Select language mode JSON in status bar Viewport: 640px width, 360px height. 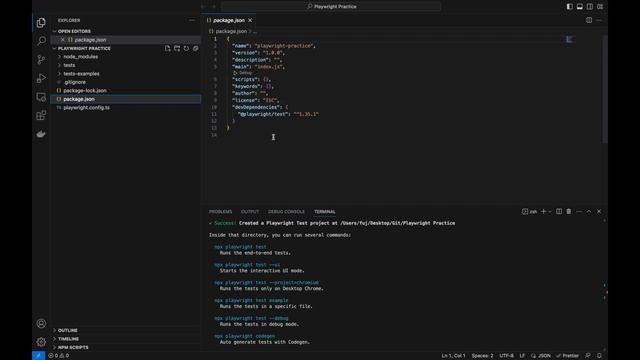(541, 356)
